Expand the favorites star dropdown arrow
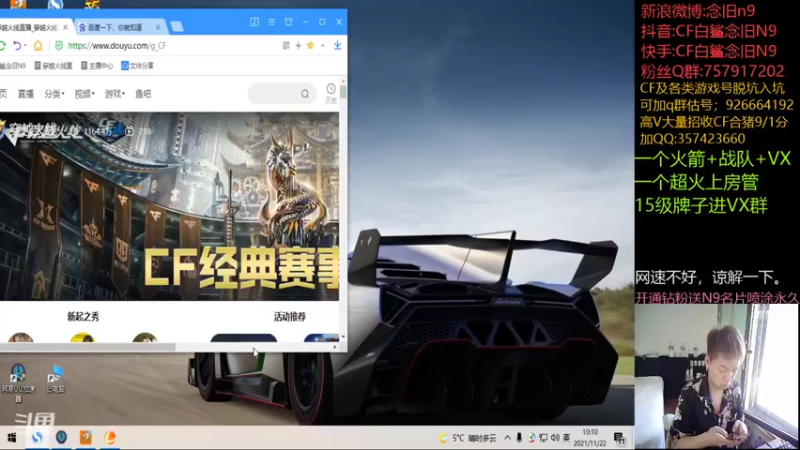 pyautogui.click(x=322, y=45)
